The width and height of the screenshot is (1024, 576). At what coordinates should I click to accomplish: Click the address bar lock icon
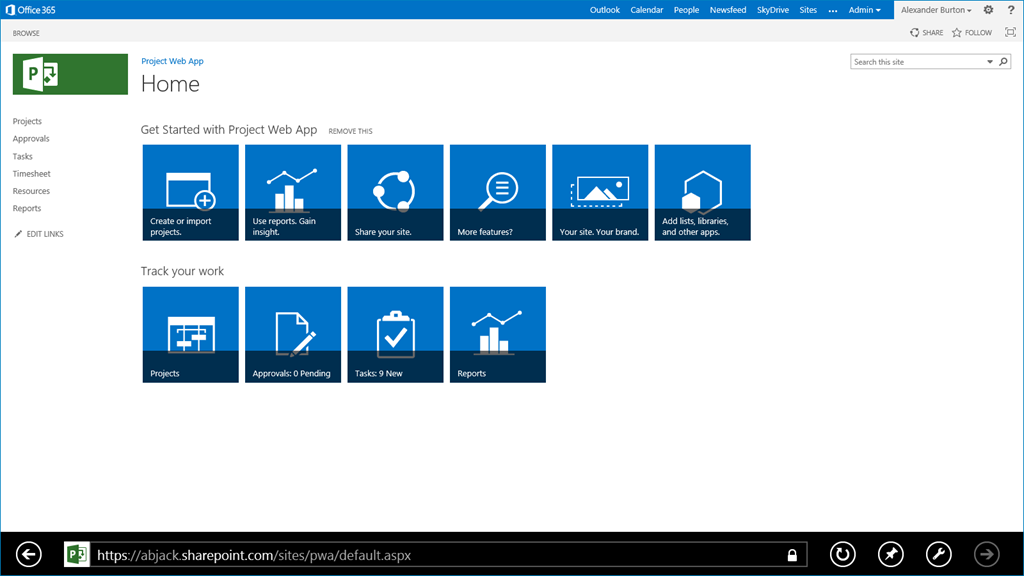[792, 555]
